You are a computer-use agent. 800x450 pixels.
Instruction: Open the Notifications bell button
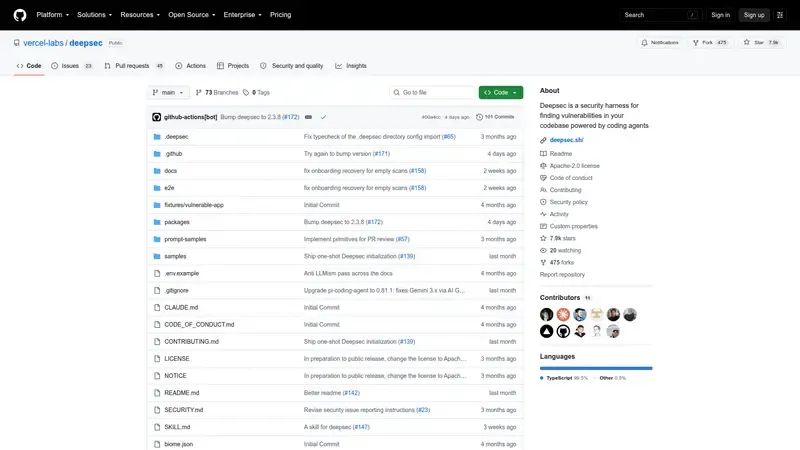[660, 43]
